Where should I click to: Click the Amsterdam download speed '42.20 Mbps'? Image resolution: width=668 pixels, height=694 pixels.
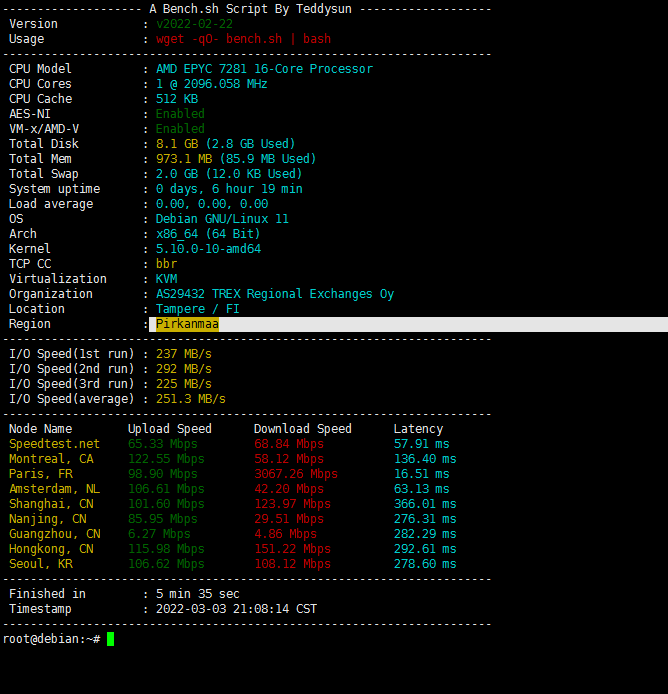(289, 489)
